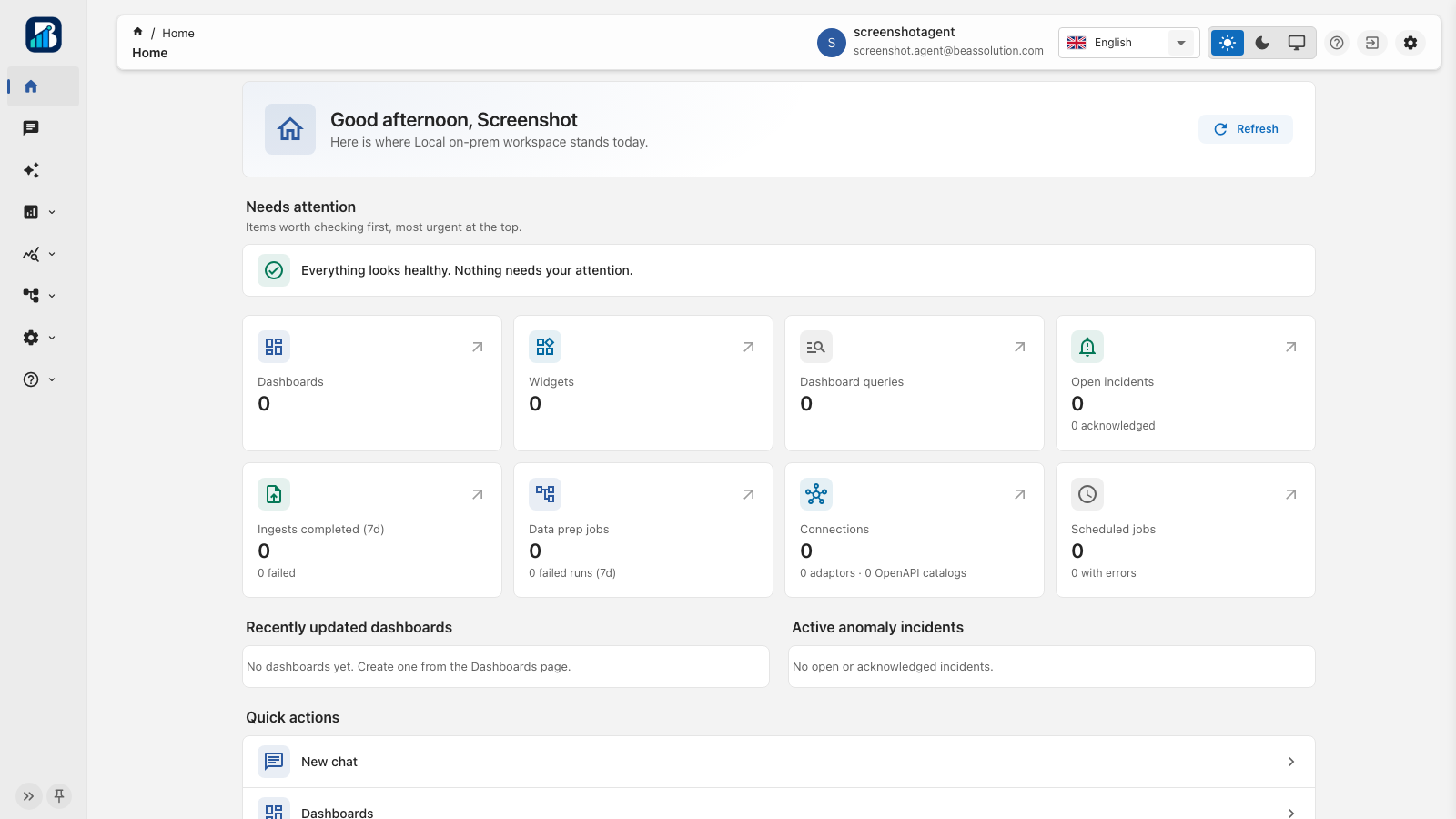The height and width of the screenshot is (819, 1456).
Task: Switch to dark theme mode
Action: click(x=1262, y=43)
